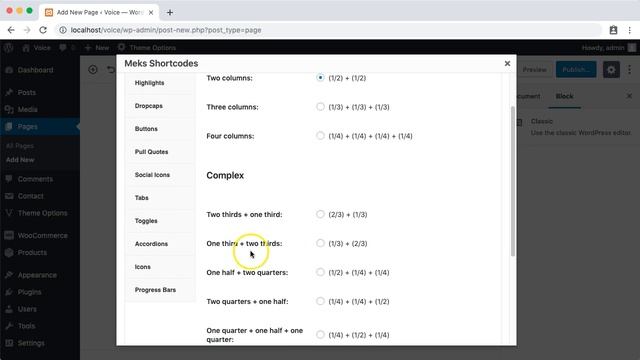The height and width of the screenshot is (360, 640).
Task: Open the Dropcaps shortcode tab
Action: (x=160, y=106)
